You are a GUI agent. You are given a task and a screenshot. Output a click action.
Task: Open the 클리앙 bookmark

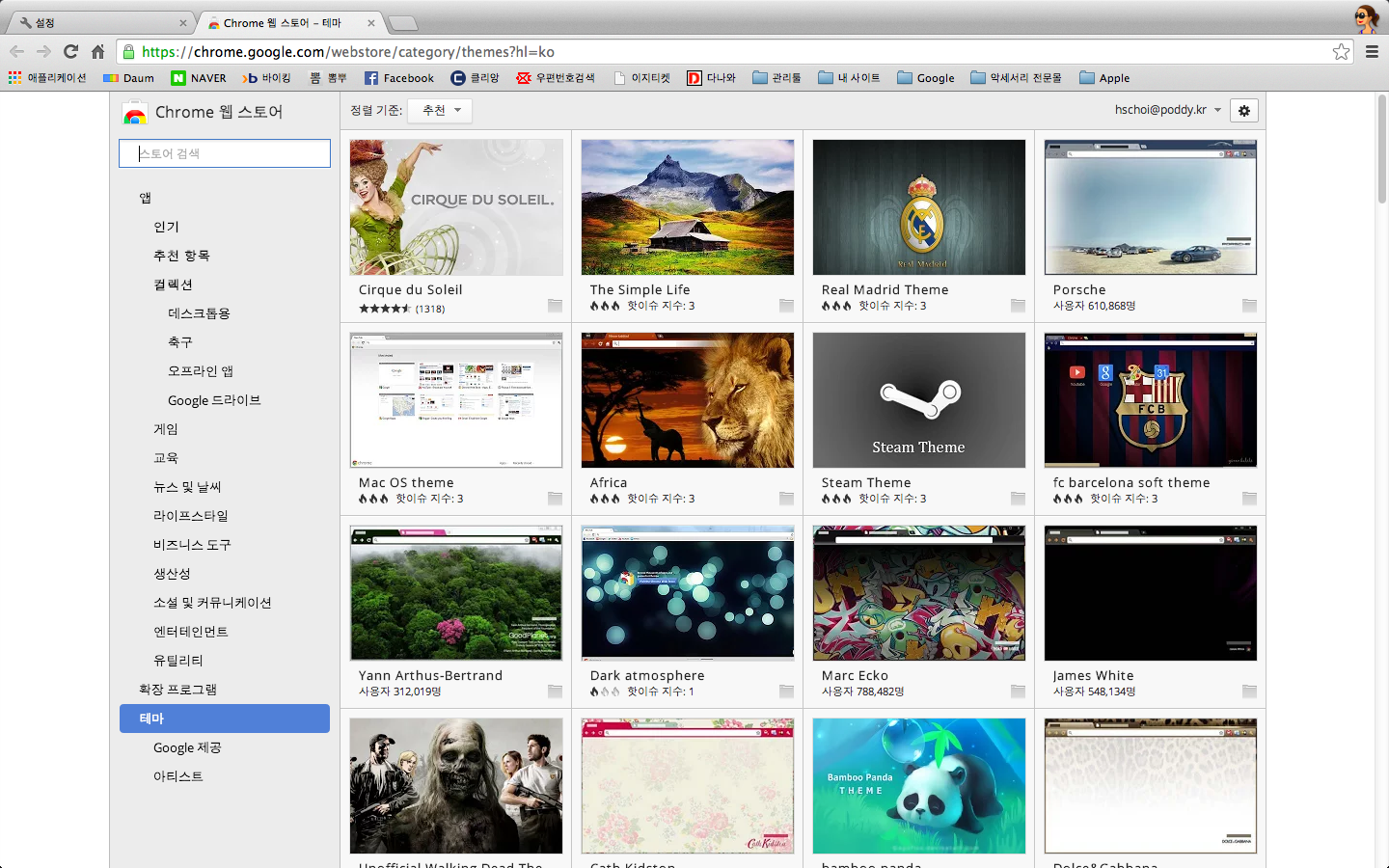476,78
